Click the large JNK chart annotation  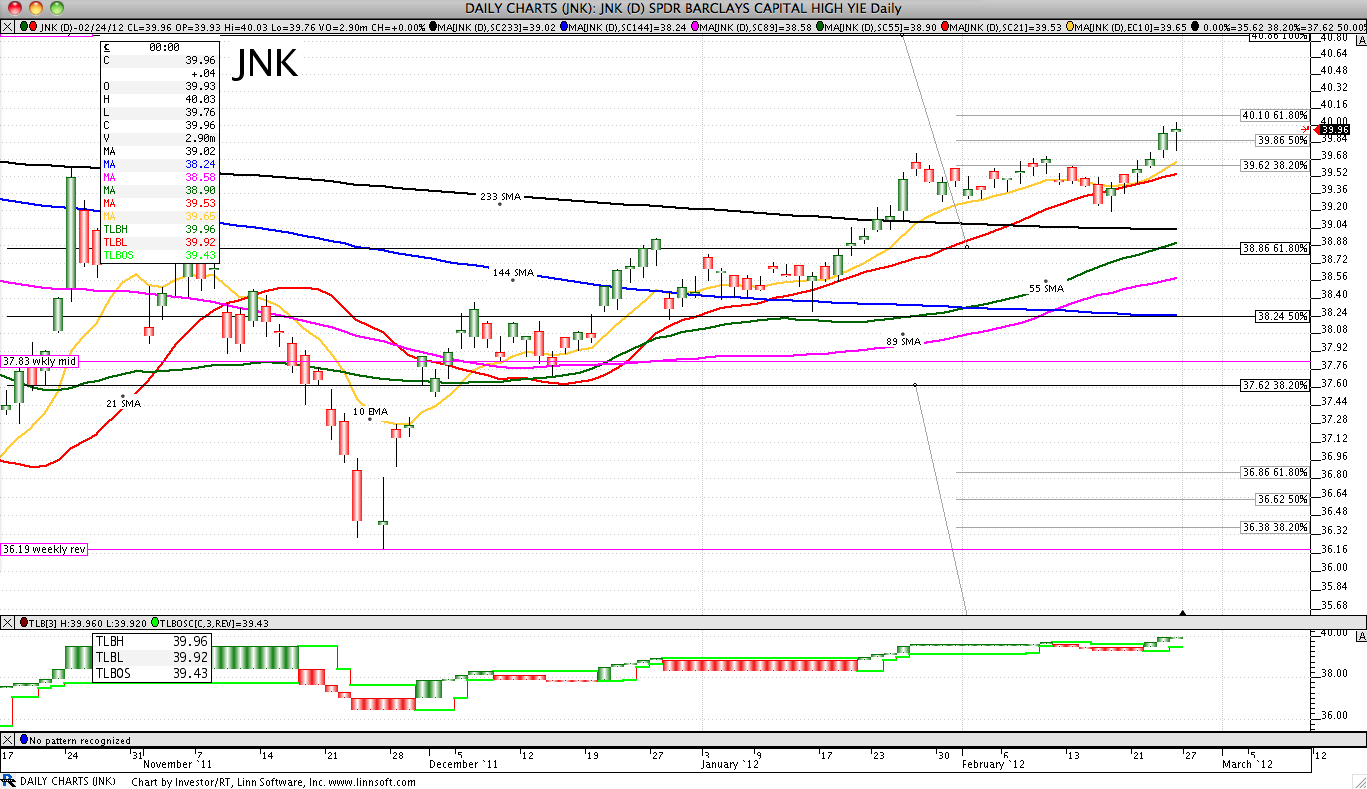[265, 64]
